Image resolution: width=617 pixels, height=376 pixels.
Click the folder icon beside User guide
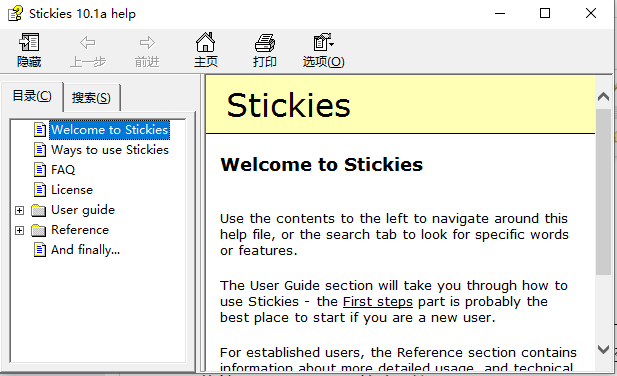(x=39, y=210)
